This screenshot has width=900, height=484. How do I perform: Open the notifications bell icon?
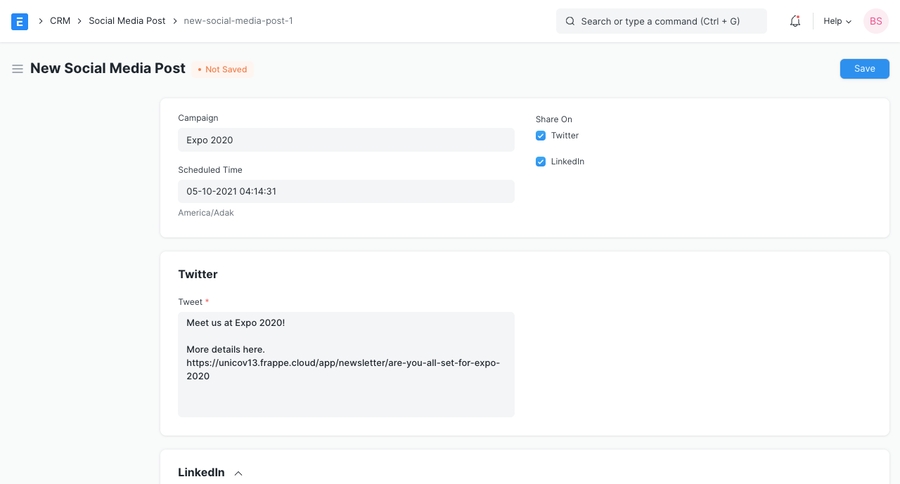(795, 21)
